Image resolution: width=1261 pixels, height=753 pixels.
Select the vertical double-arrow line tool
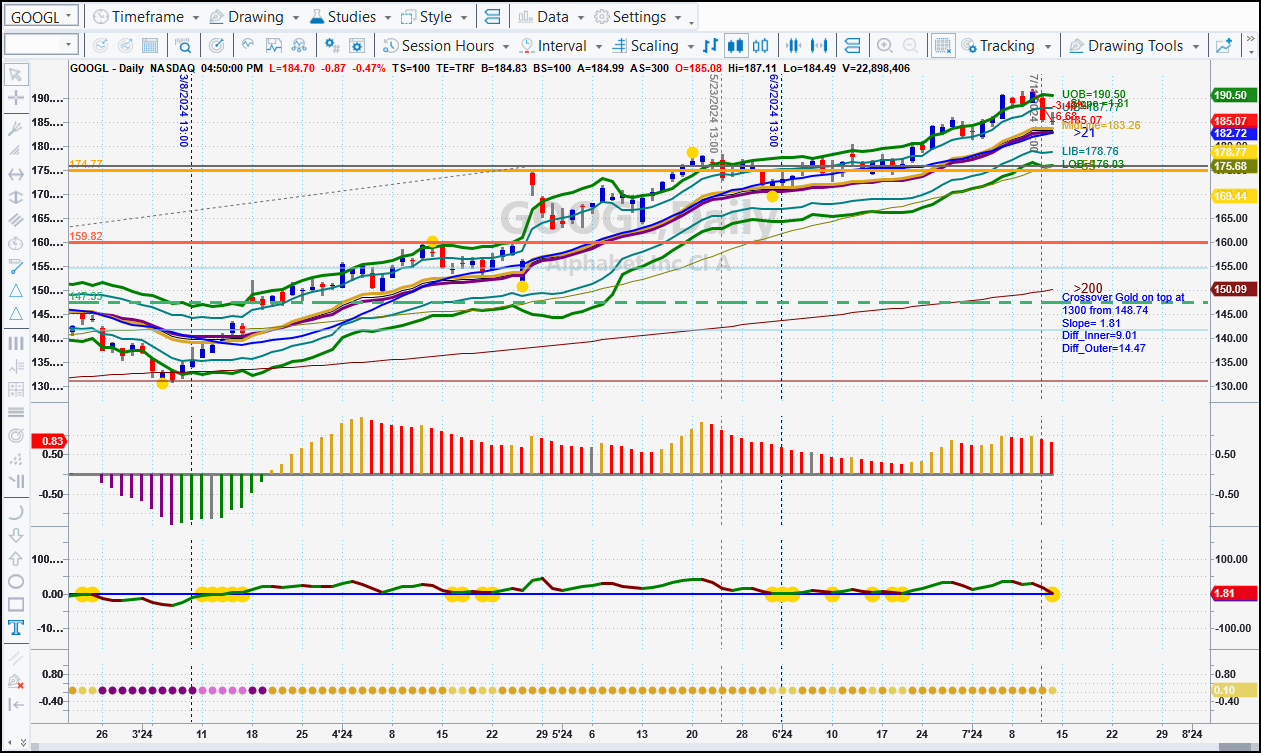[x=16, y=196]
